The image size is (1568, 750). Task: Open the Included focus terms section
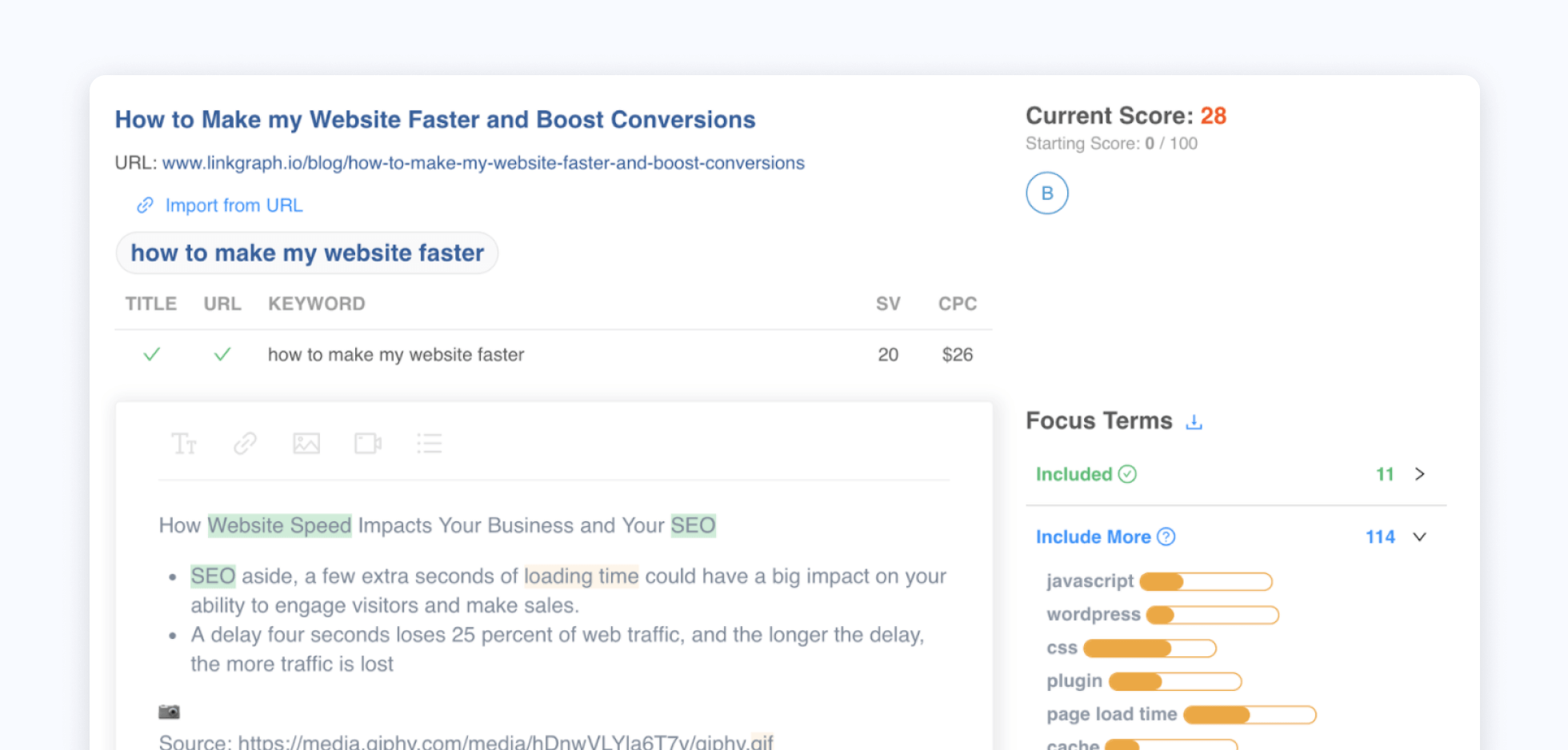[1074, 474]
